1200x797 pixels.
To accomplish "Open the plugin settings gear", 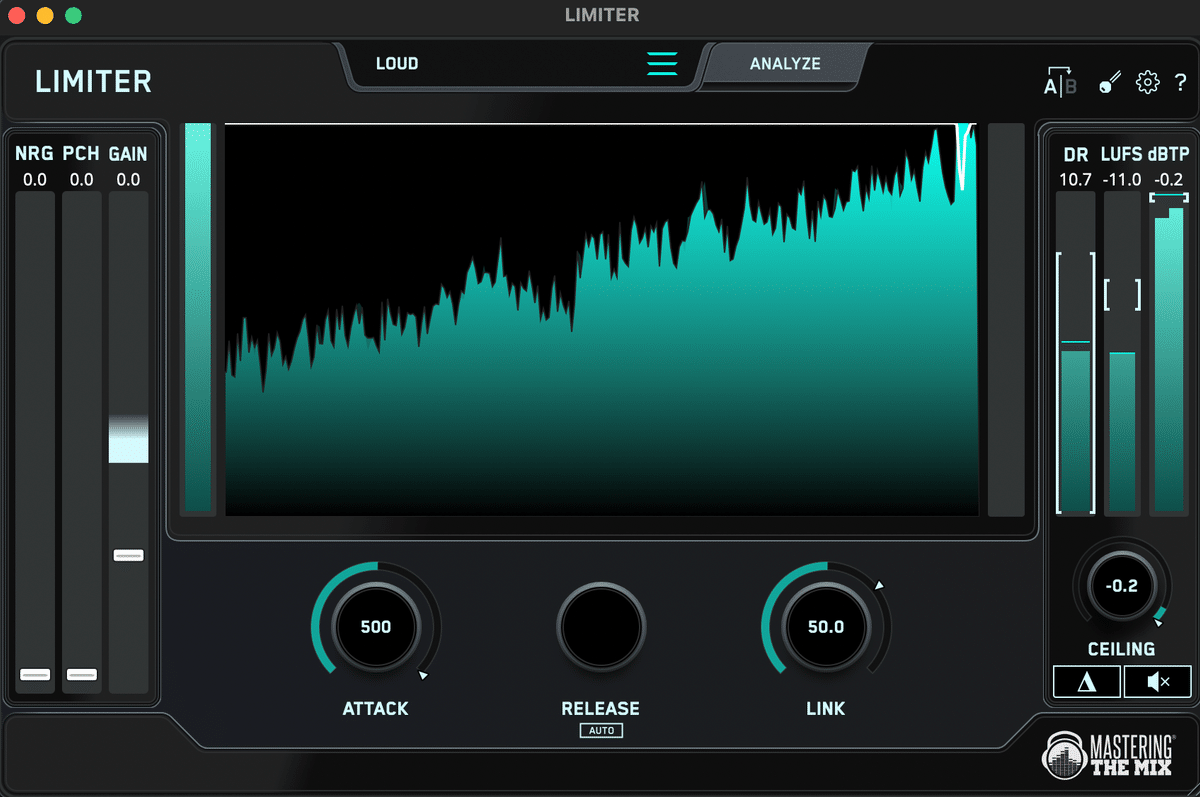I will [x=1147, y=84].
